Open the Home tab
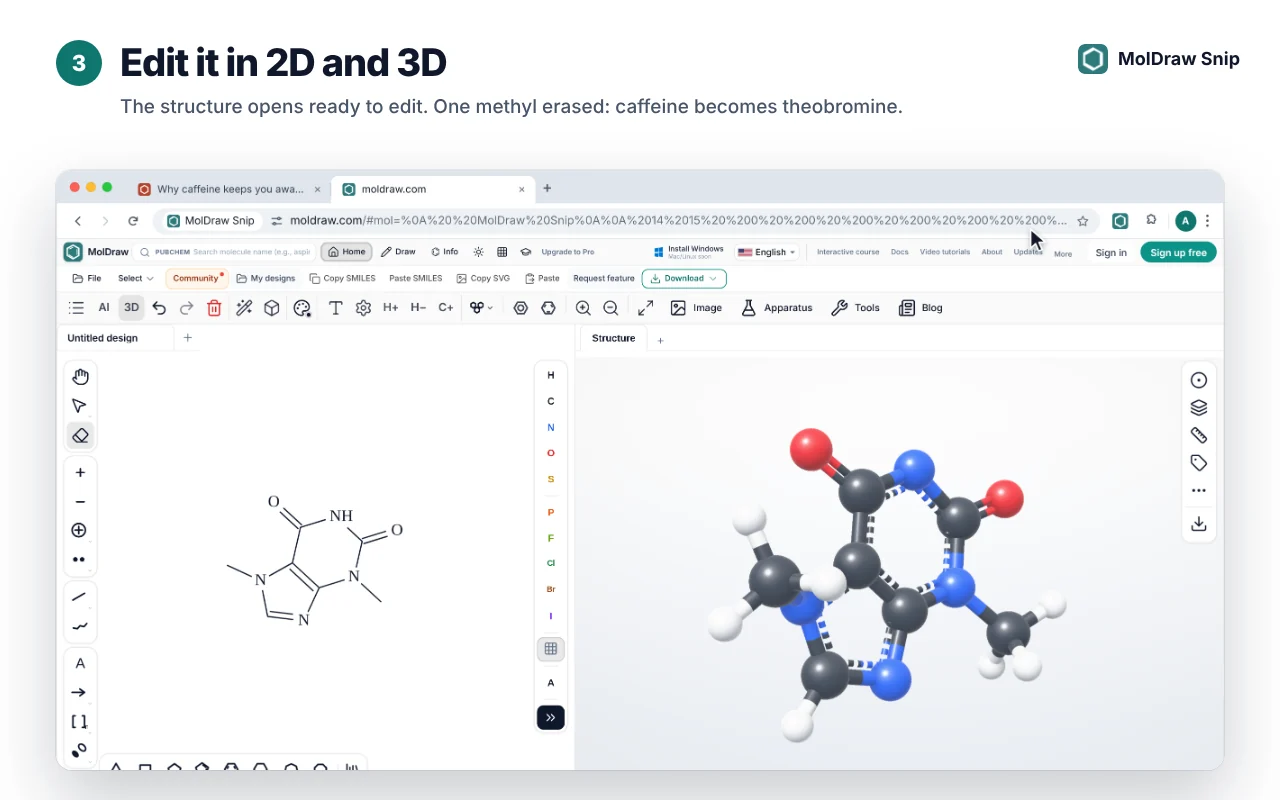This screenshot has width=1280, height=800. (347, 252)
